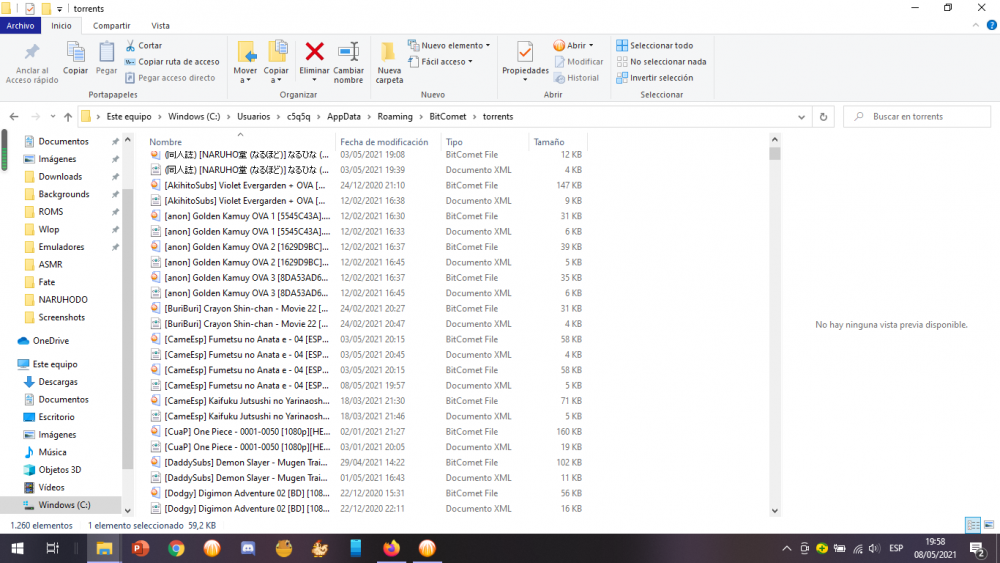Viewport: 1000px width, 563px height.
Task: Pin to Quick Access (Anclar al Acceso rápido)
Action: coord(32,63)
